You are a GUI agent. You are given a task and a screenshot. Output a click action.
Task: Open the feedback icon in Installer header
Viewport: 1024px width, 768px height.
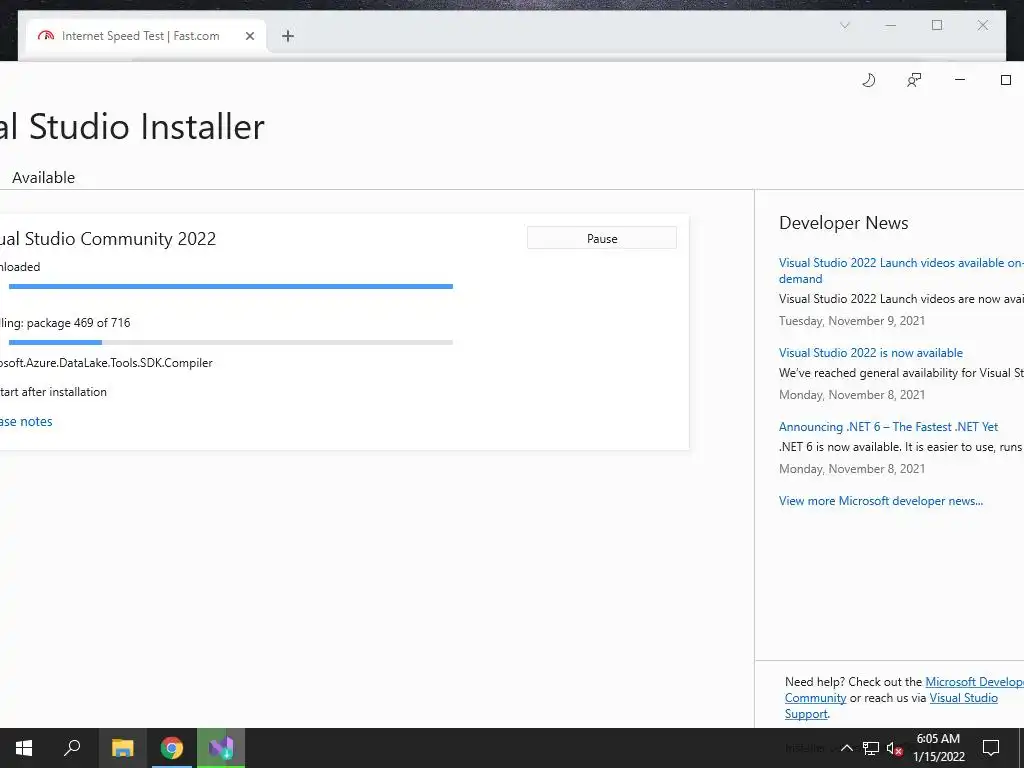coord(914,80)
